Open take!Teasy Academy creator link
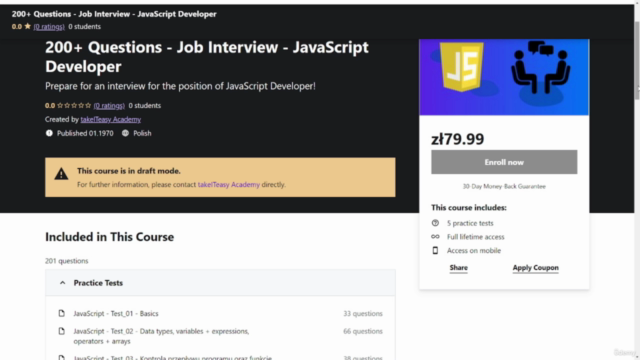The image size is (640, 360). pyautogui.click(x=111, y=119)
